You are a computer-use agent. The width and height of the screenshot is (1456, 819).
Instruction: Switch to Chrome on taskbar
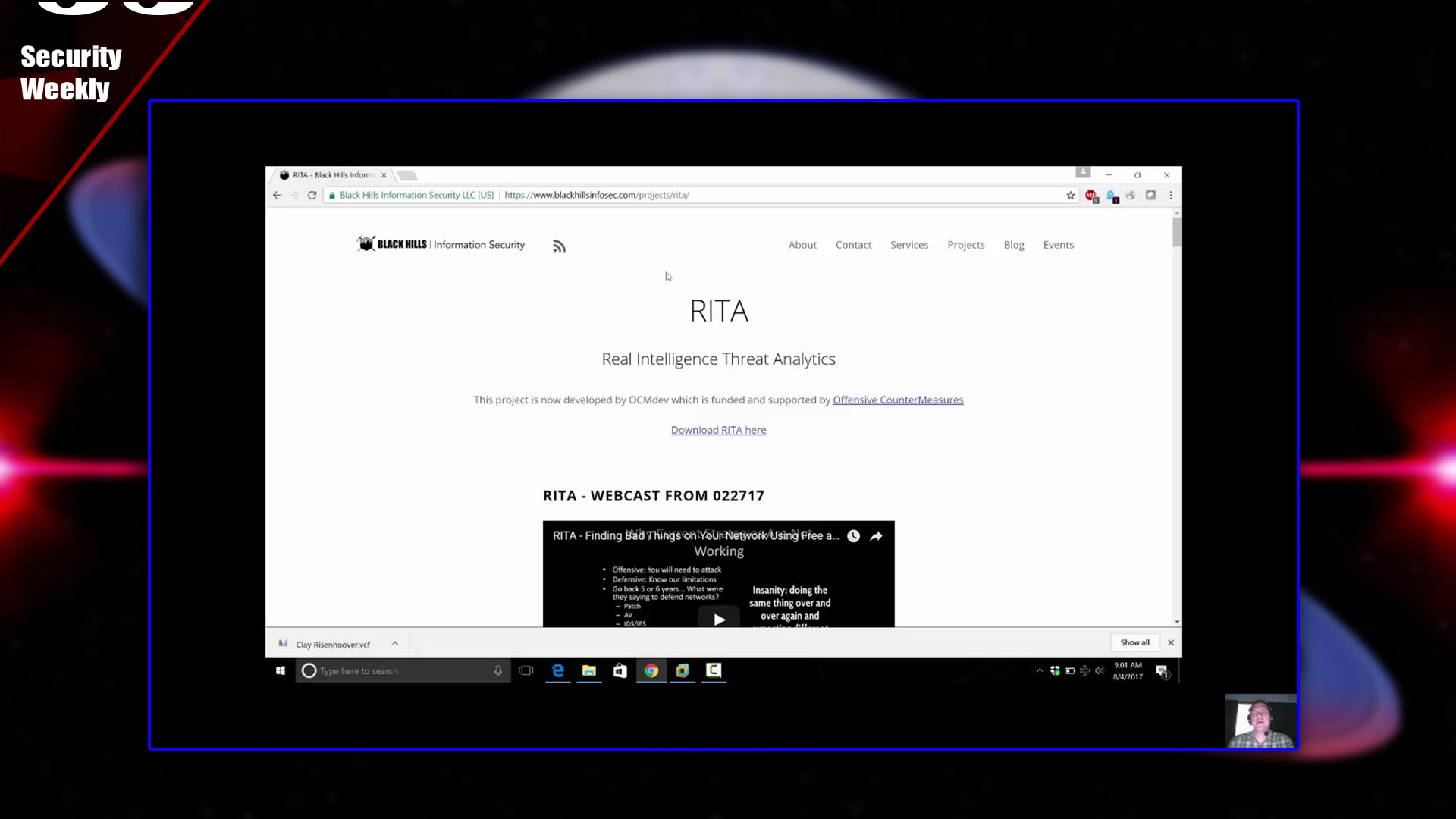[651, 670]
